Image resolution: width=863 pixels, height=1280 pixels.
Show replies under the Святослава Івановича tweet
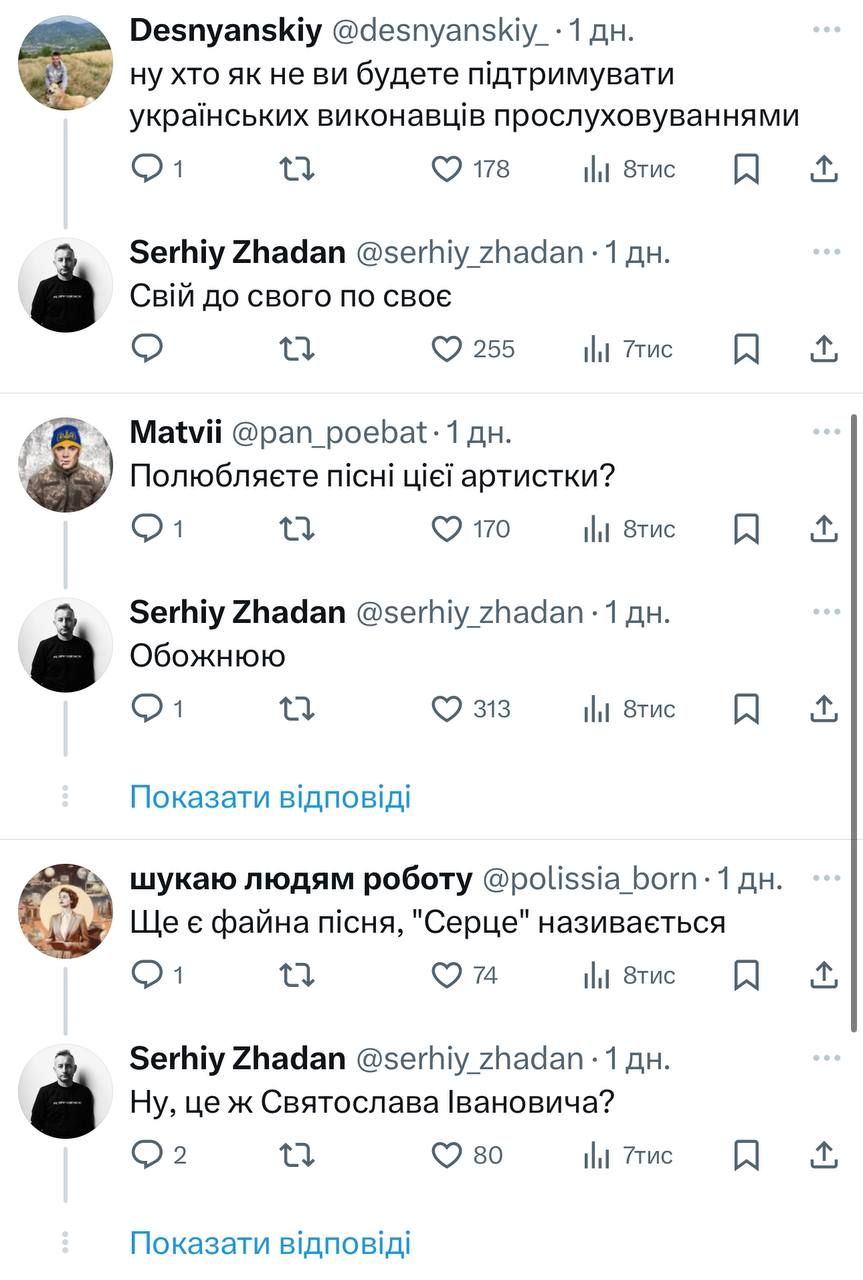pyautogui.click(x=270, y=1243)
